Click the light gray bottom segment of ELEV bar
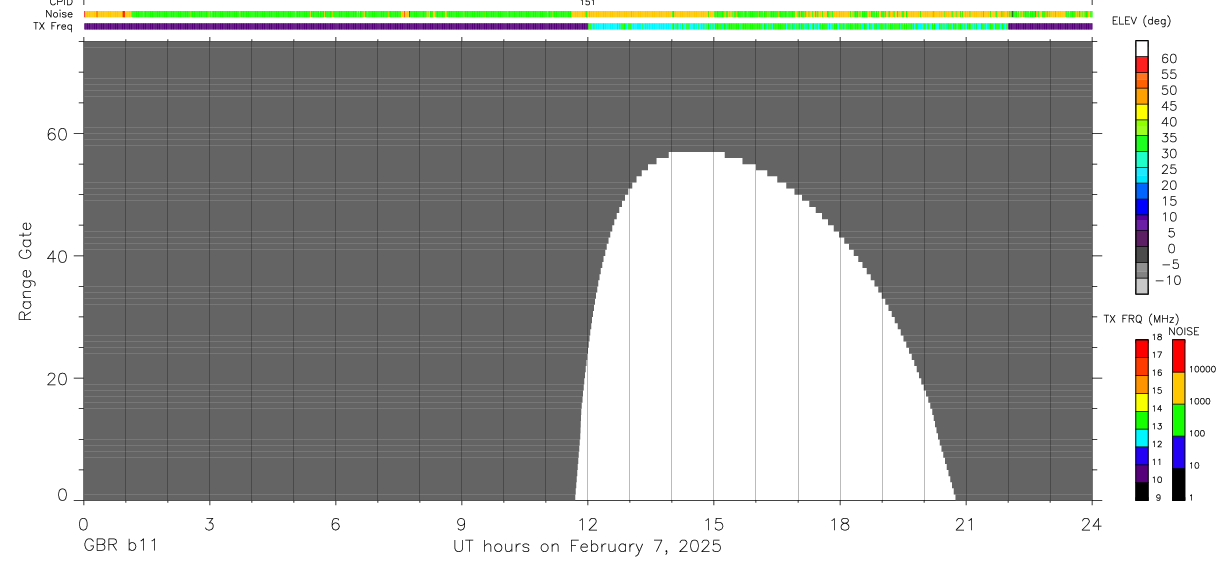Screen dimensions: 1228x567 pos(1142,286)
